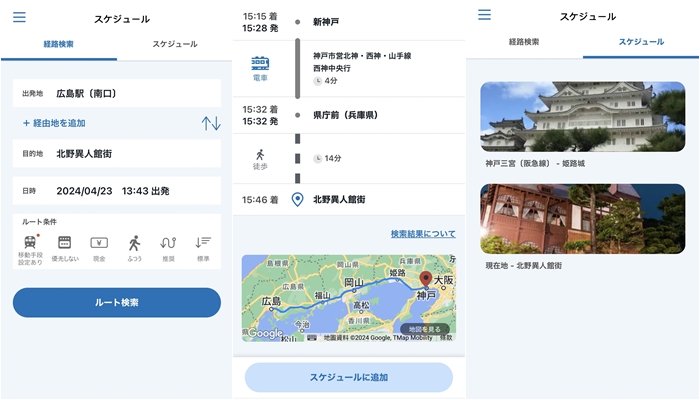Image resolution: width=700 pixels, height=400 pixels.
Task: Open the hamburger menu on the route search screen
Action: pos(19,17)
